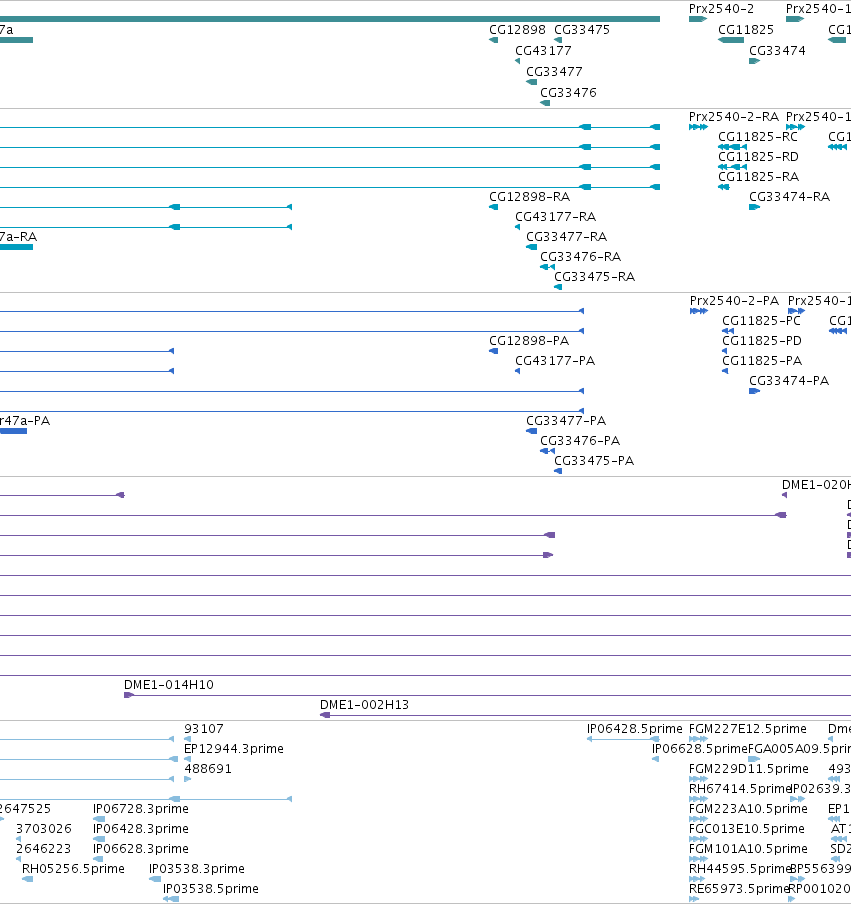Click the Prx2540-2 gene label
851x904 pixels.
721,9
